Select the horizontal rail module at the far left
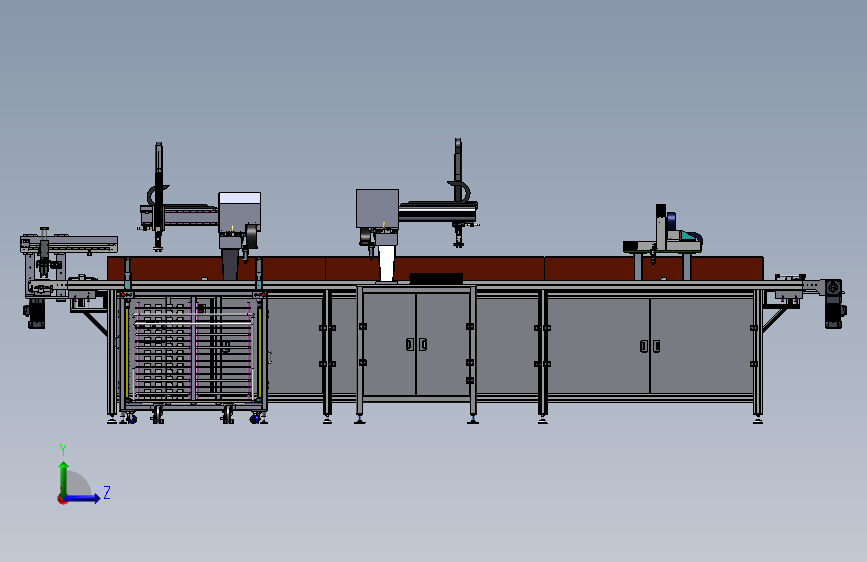867x562 pixels. [69, 244]
